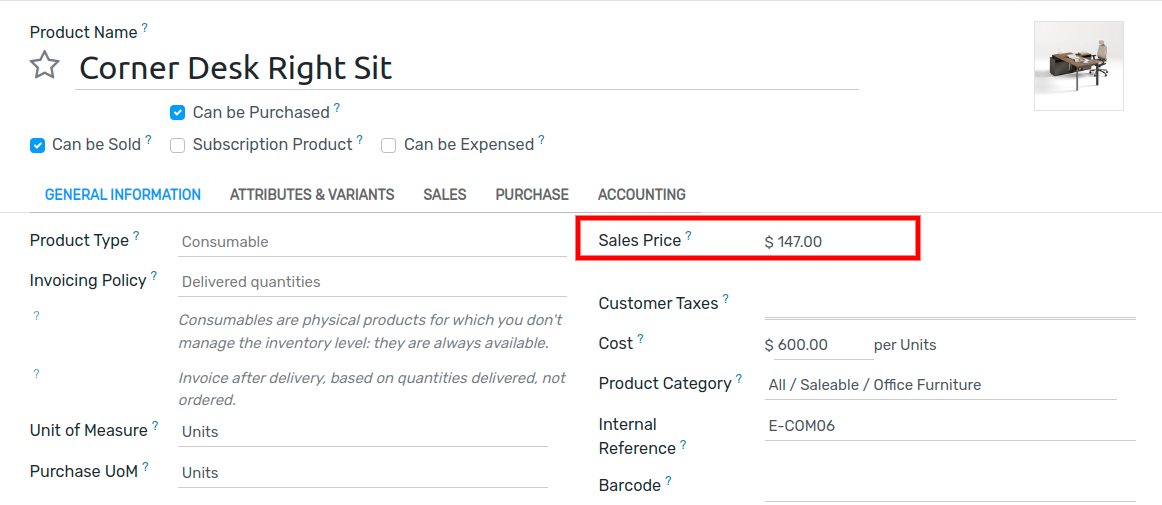Viewport: 1162px width, 505px height.
Task: Click help icon next to Customer Taxes
Action: point(725,299)
